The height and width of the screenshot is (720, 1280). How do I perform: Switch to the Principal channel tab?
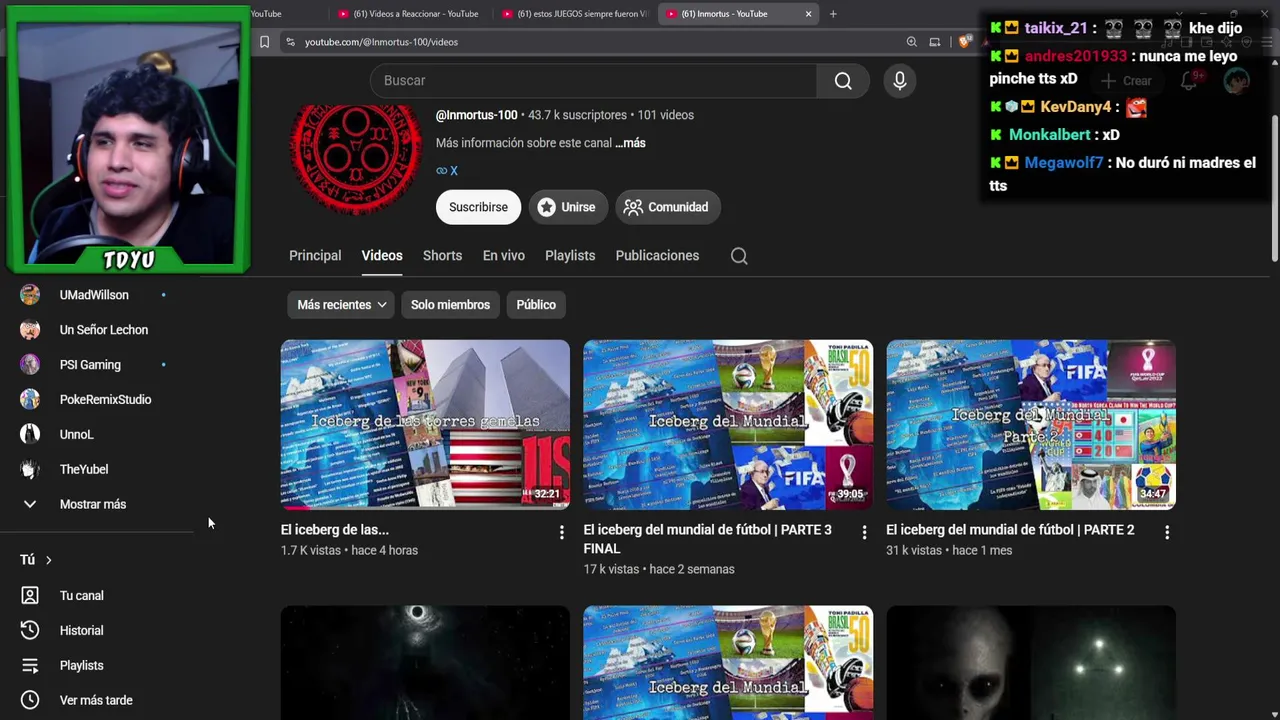pyautogui.click(x=315, y=256)
